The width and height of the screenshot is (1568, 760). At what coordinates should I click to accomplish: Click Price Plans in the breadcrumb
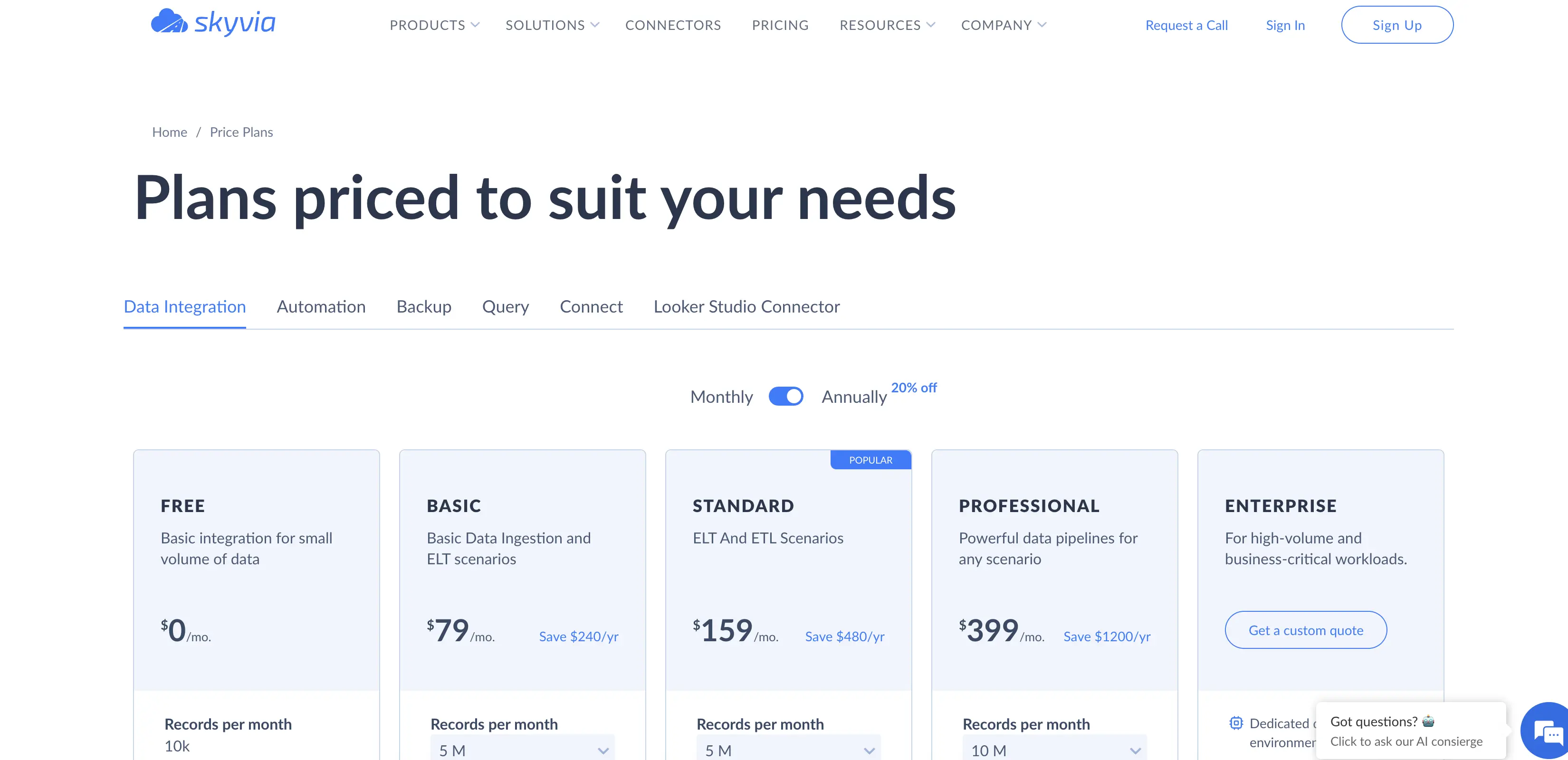coord(241,132)
